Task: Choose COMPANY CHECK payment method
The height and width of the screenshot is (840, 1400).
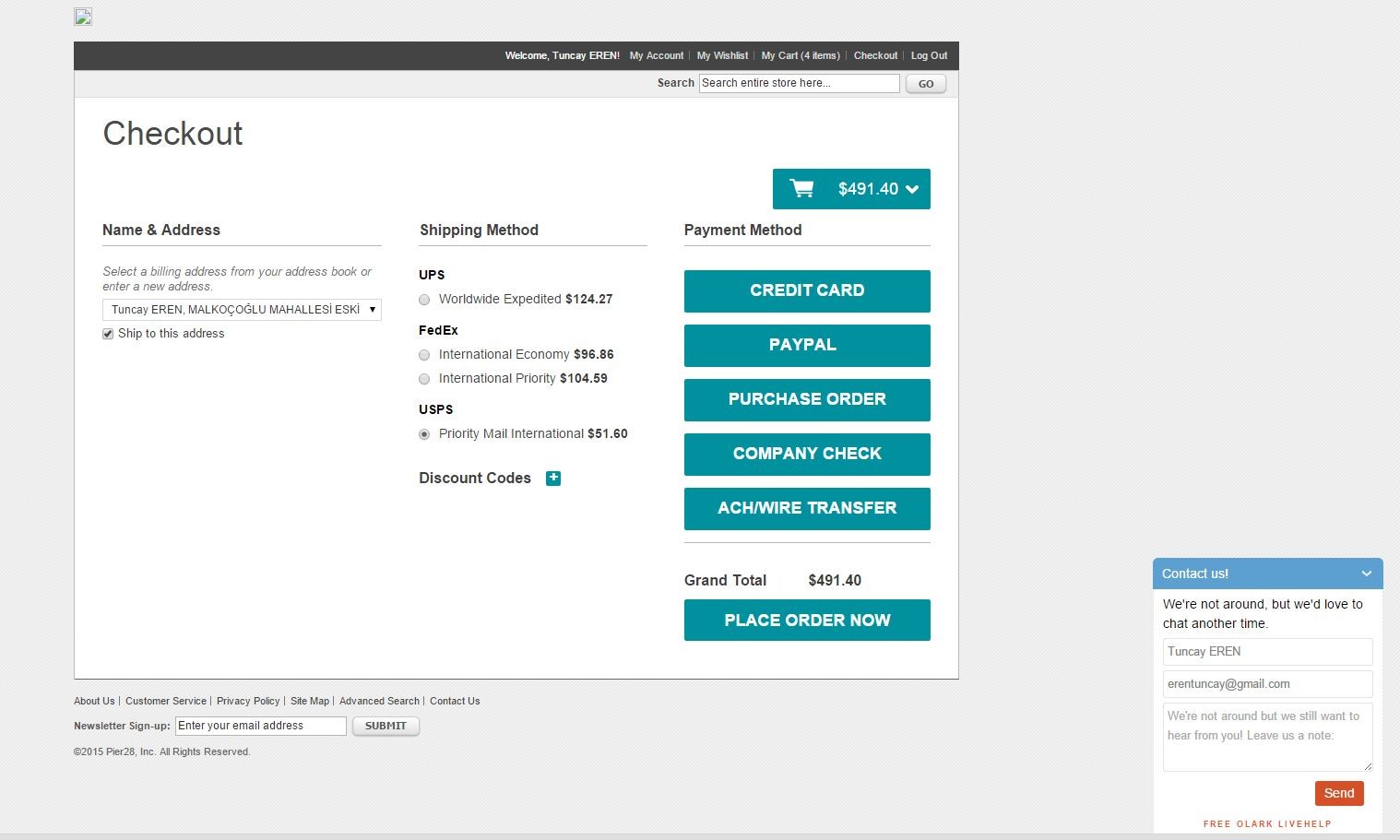Action: point(807,455)
